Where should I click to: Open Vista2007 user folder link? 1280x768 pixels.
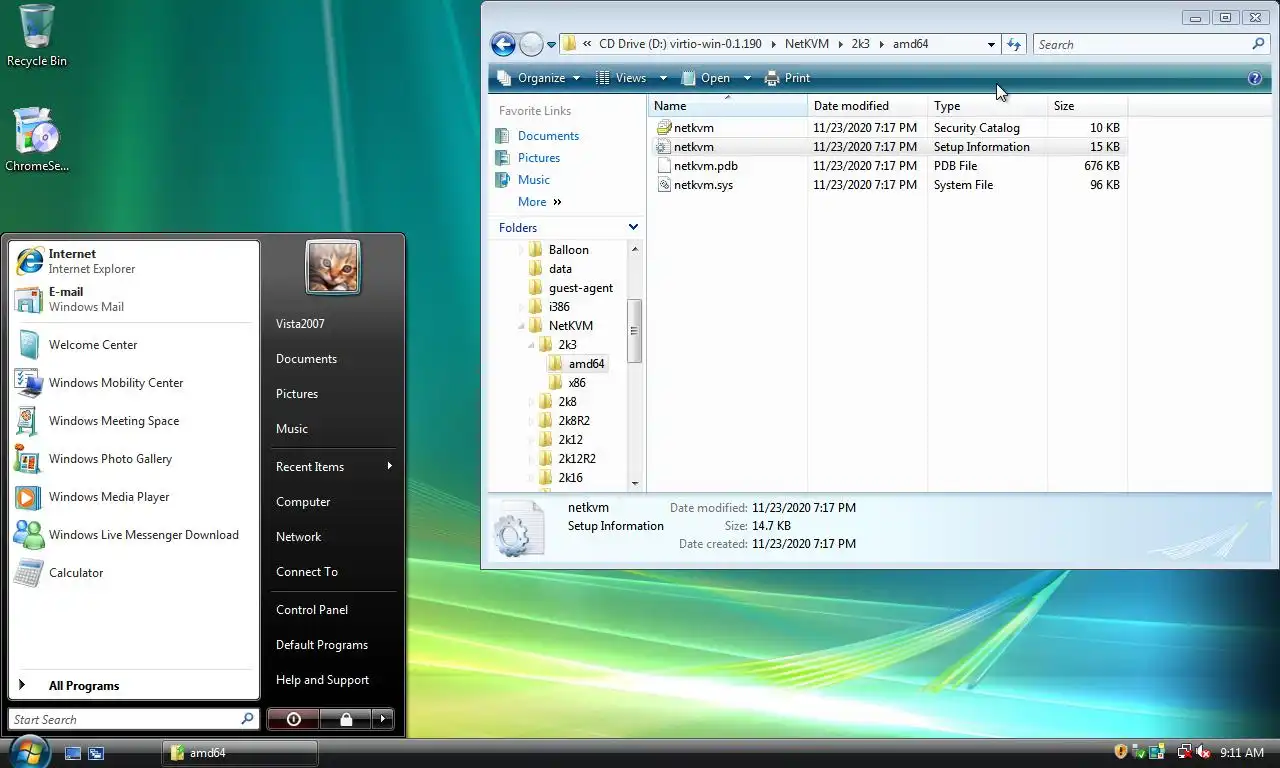click(300, 324)
